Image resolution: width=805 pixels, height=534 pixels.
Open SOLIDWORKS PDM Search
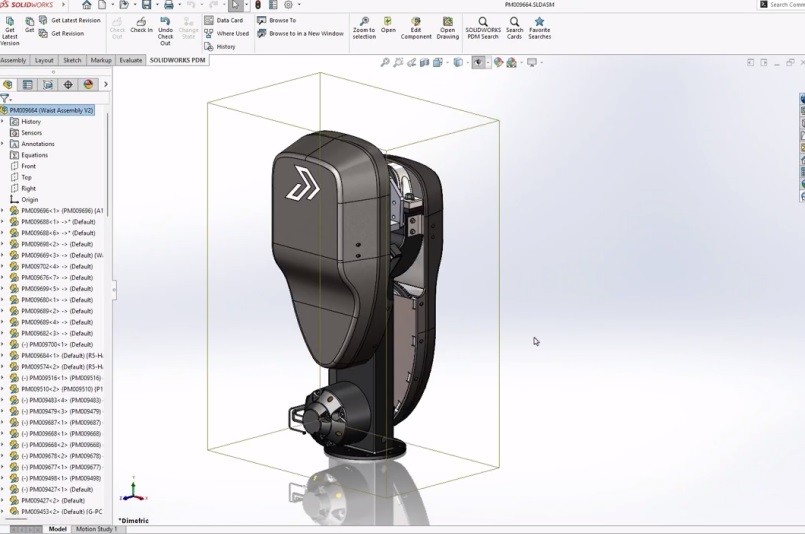click(x=483, y=28)
